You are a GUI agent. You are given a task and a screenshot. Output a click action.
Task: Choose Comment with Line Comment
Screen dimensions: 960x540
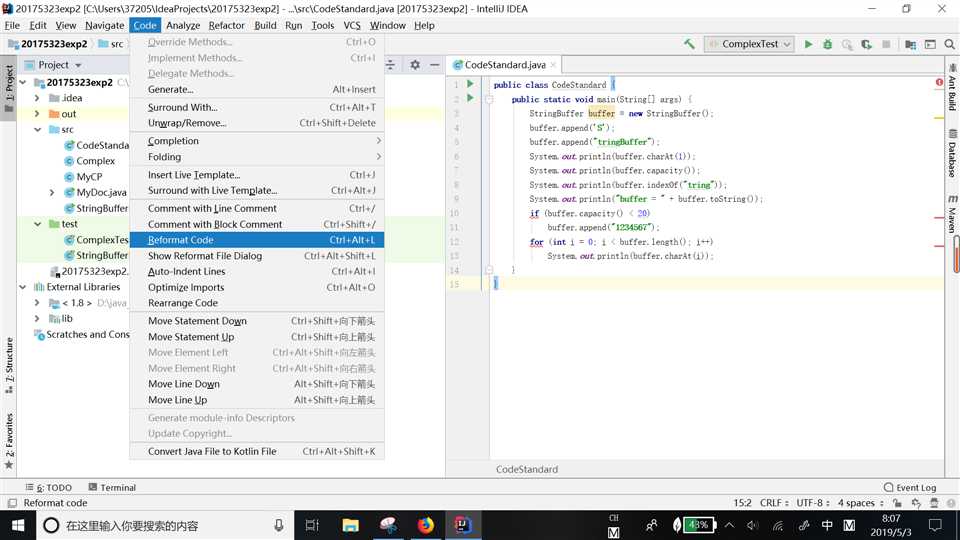pyautogui.click(x=257, y=208)
